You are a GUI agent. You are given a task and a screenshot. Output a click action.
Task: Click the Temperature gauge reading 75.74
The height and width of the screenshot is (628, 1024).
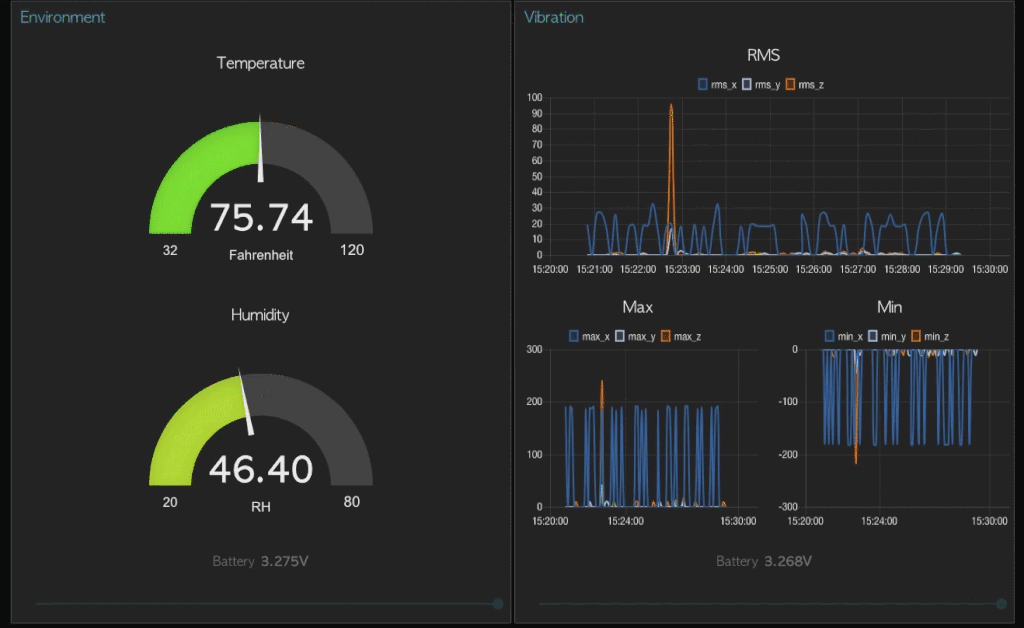tap(261, 217)
